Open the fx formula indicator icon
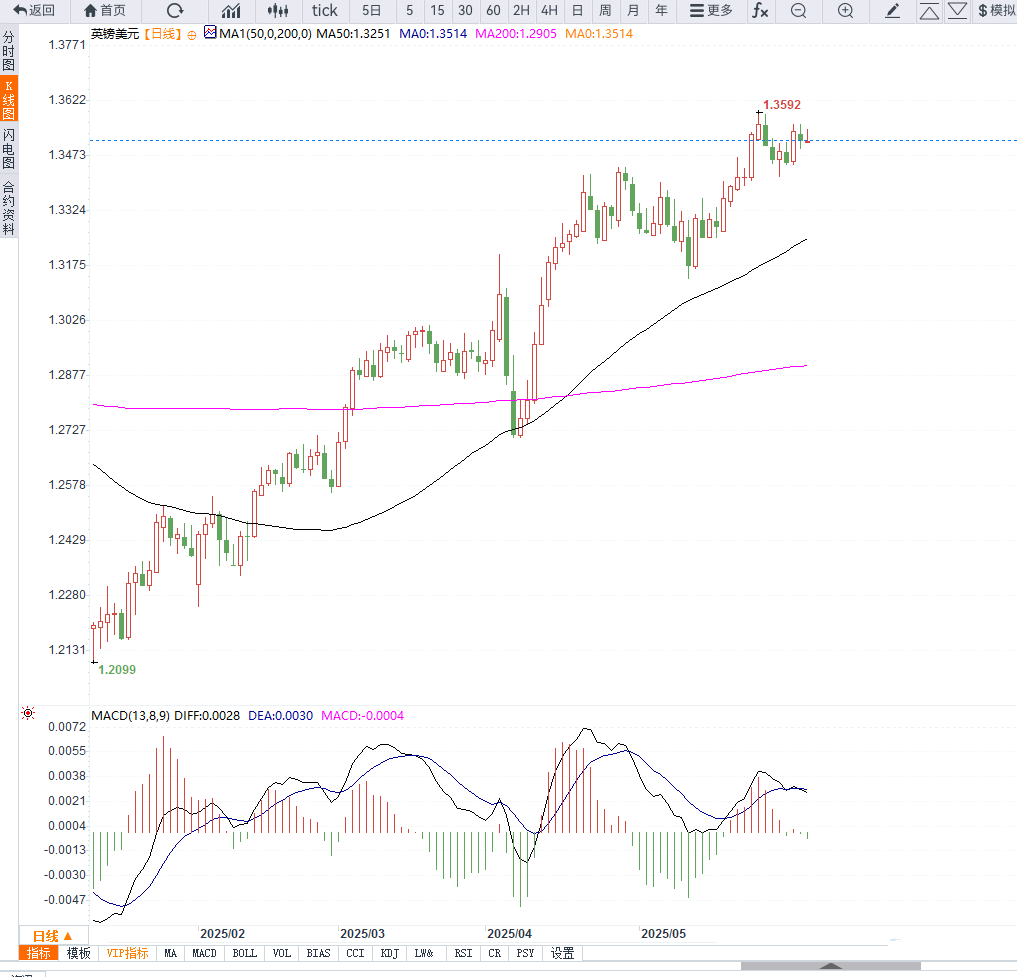Viewport: 1017px width, 977px height. (760, 10)
